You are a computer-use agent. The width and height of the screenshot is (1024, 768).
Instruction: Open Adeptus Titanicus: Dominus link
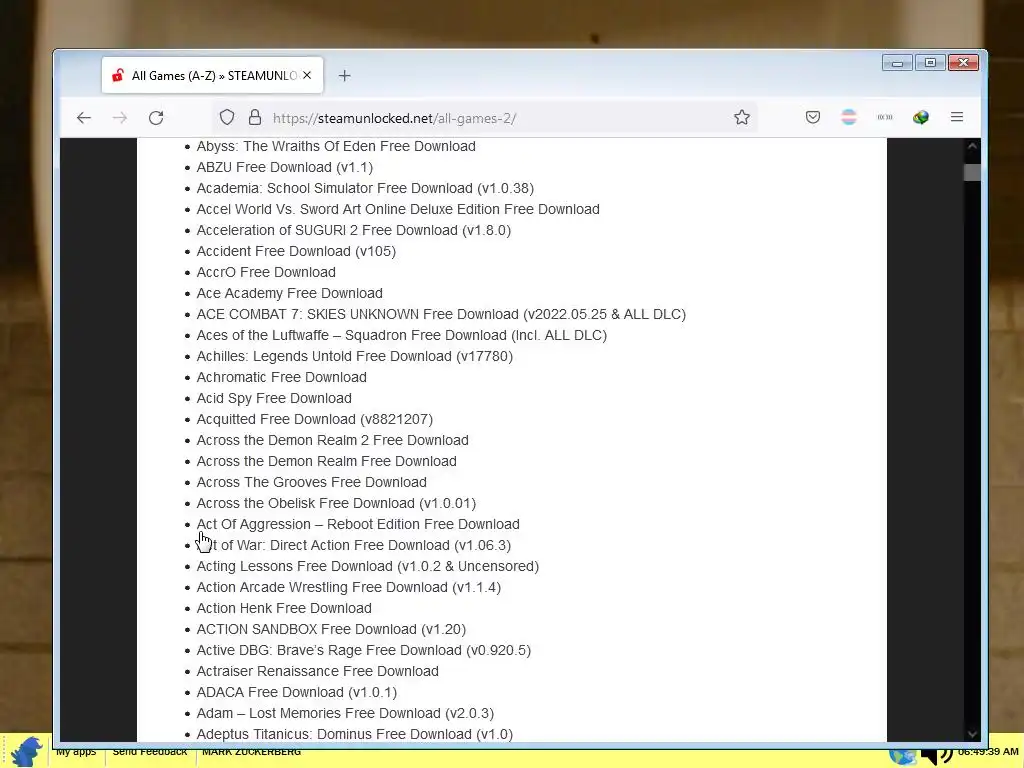pyautogui.click(x=355, y=734)
